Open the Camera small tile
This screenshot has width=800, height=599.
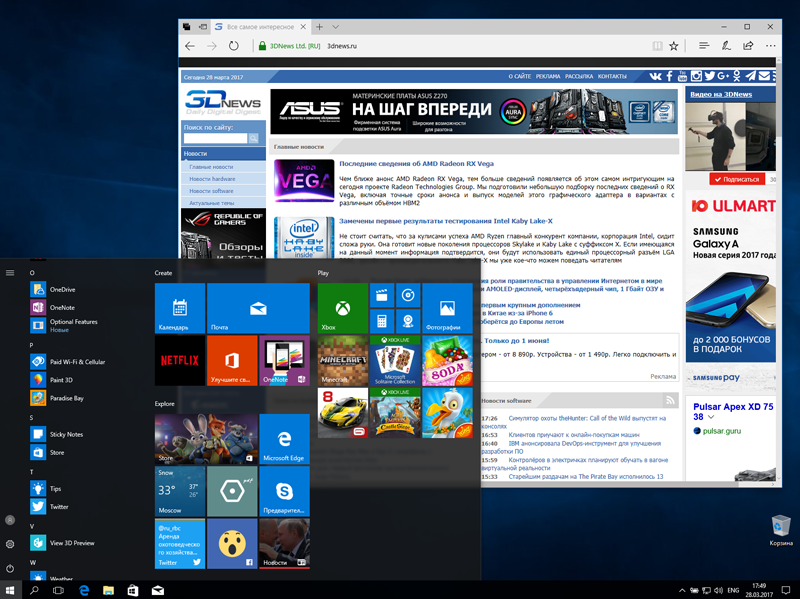[408, 321]
